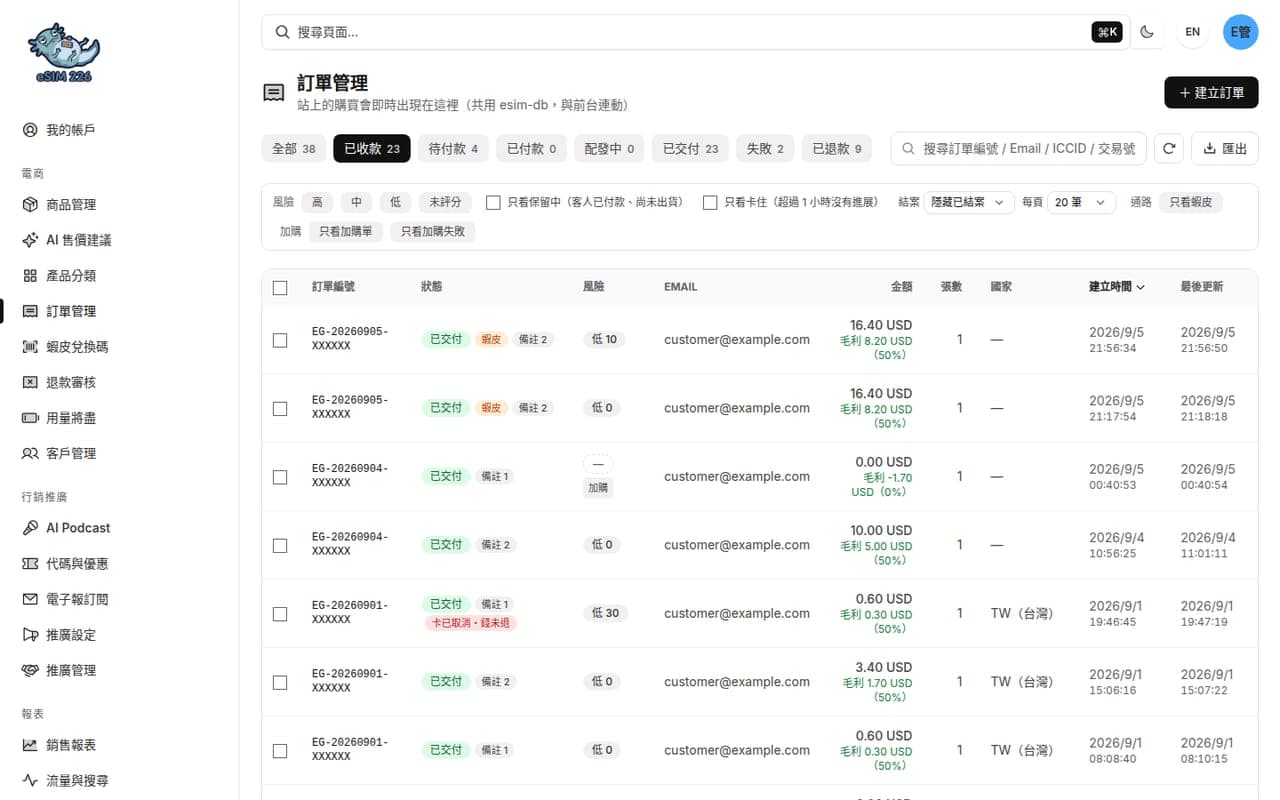Click 流量與搜尋 activity icon
The image size is (1280, 800).
pos(30,781)
